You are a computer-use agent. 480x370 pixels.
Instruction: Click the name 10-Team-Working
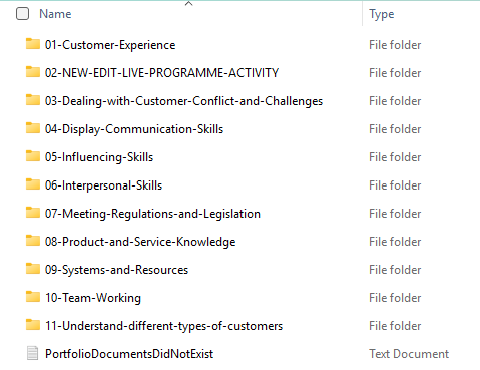[x=93, y=298]
